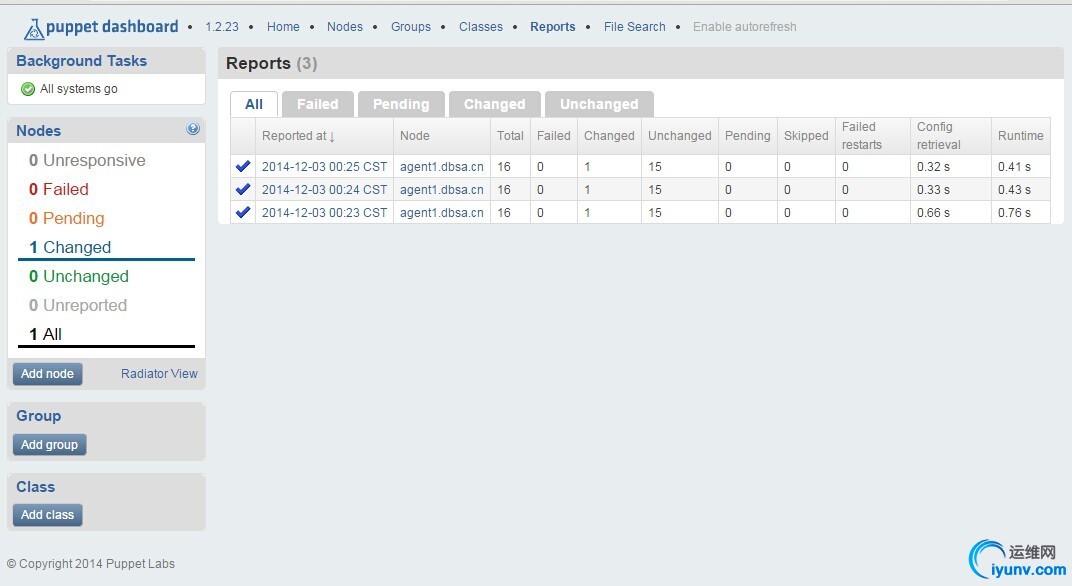This screenshot has height=586, width=1072.
Task: Click the Background Tasks heading
Action: (x=81, y=61)
